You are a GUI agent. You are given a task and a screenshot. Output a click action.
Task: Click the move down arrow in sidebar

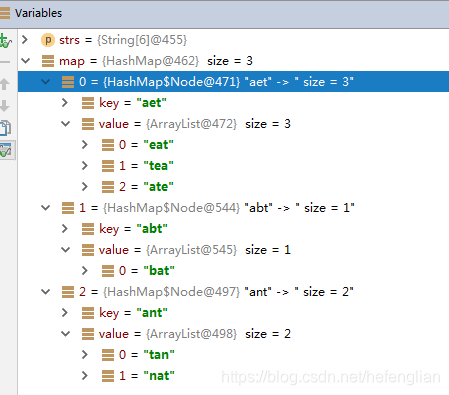point(5,106)
